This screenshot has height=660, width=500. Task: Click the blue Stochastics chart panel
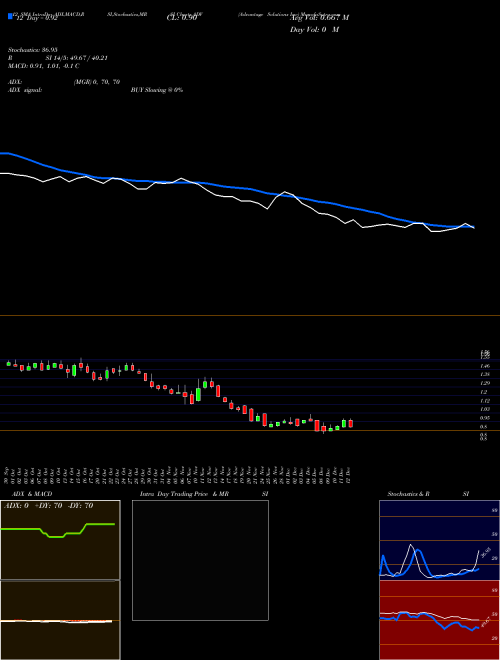439,540
